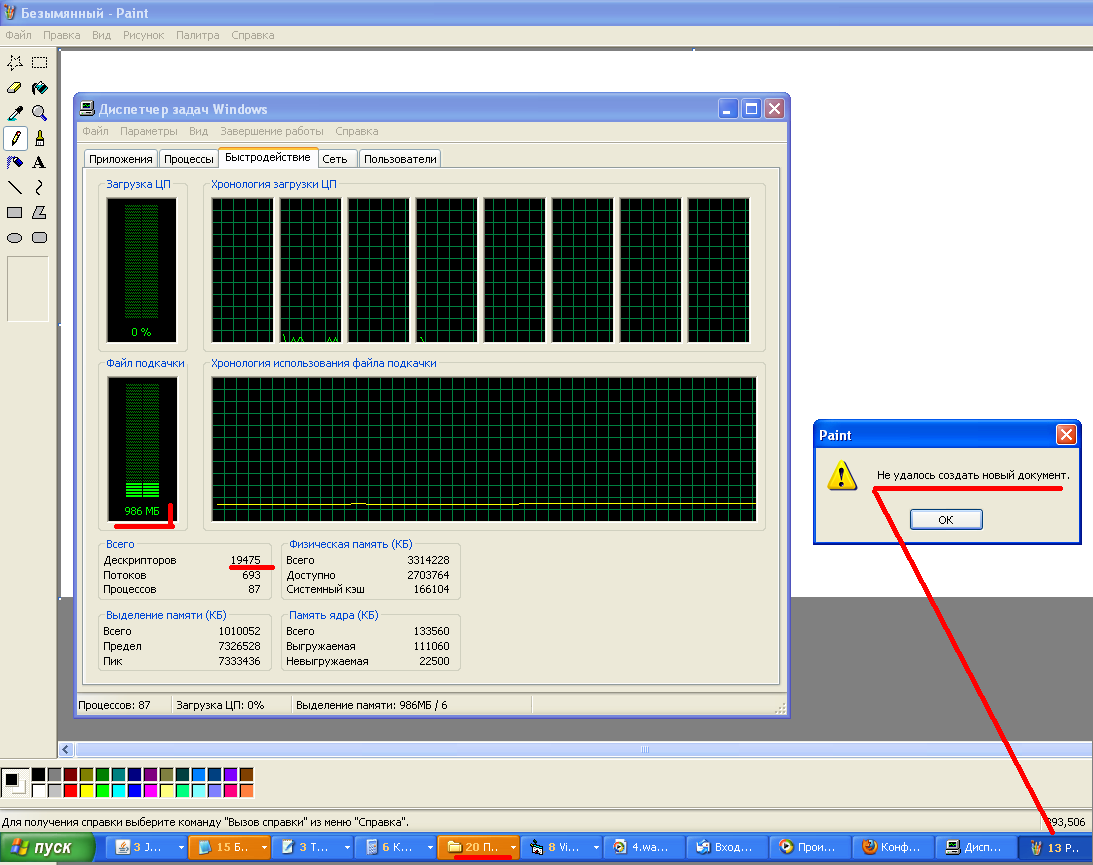Select the Magnifier tool
Viewport: 1093px width, 865px height.
coord(40,113)
